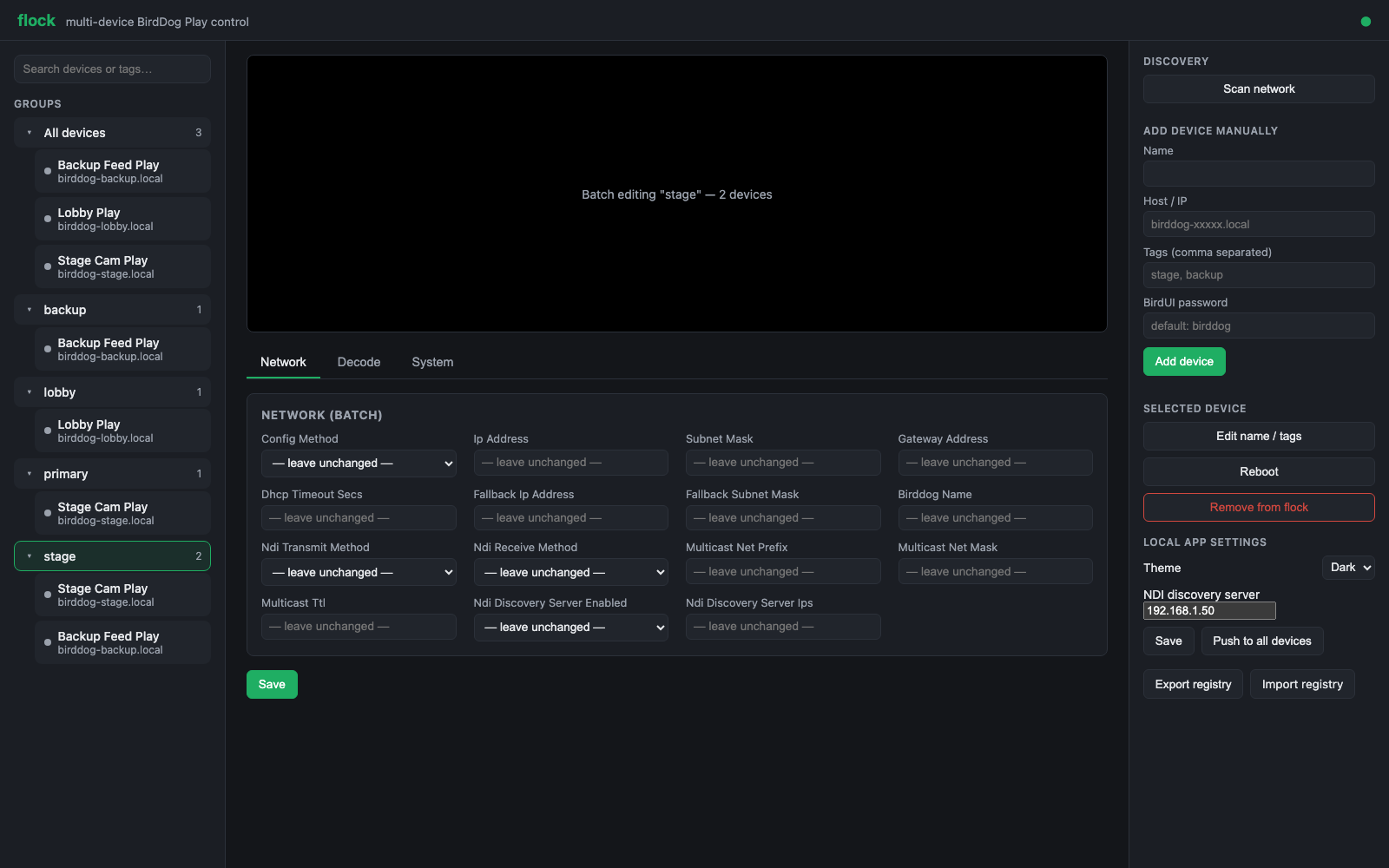Click the Host / IP input field
Image resolution: width=1389 pixels, height=868 pixels.
[1259, 224]
